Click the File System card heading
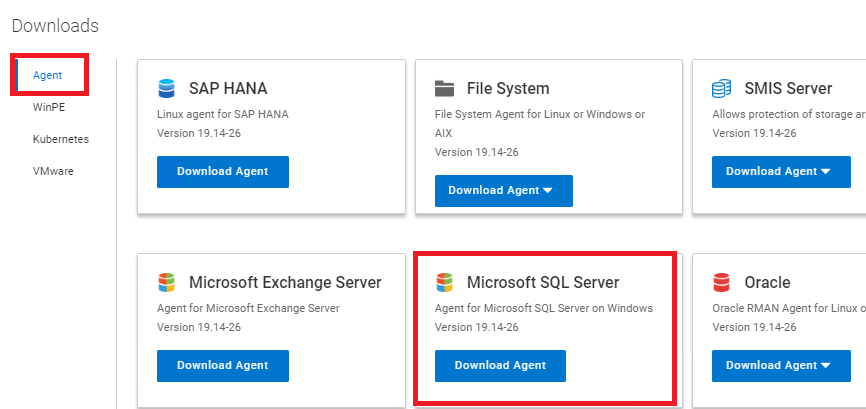This screenshot has height=409, width=866. tap(508, 88)
